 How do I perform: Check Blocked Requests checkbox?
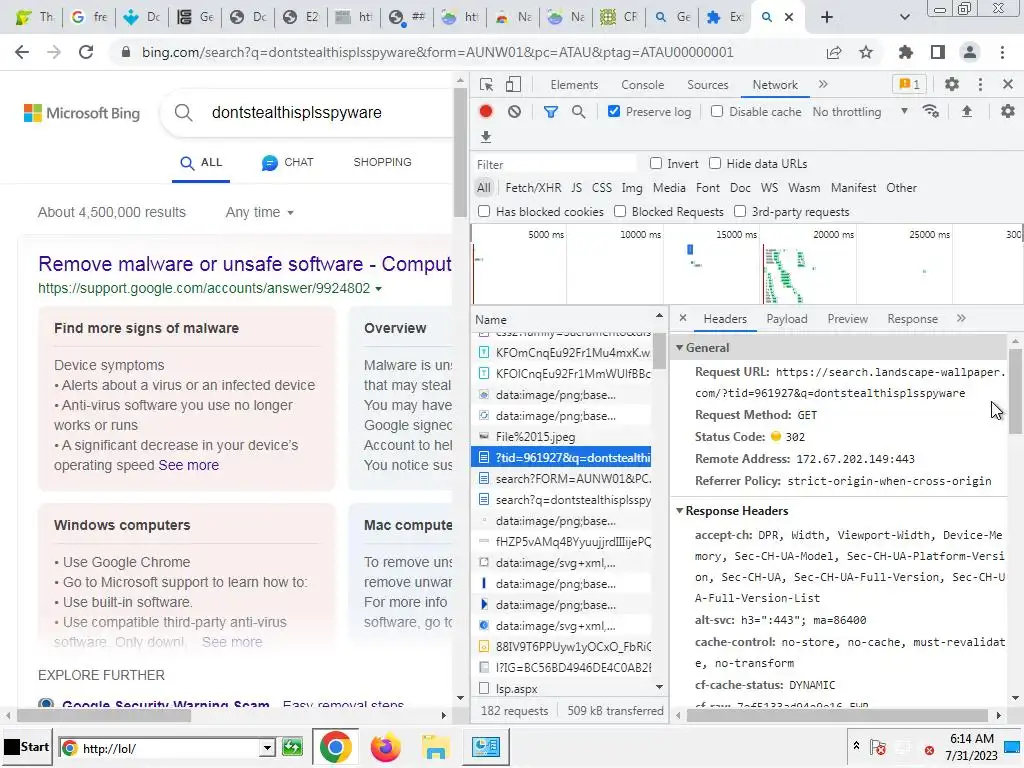[x=620, y=211]
